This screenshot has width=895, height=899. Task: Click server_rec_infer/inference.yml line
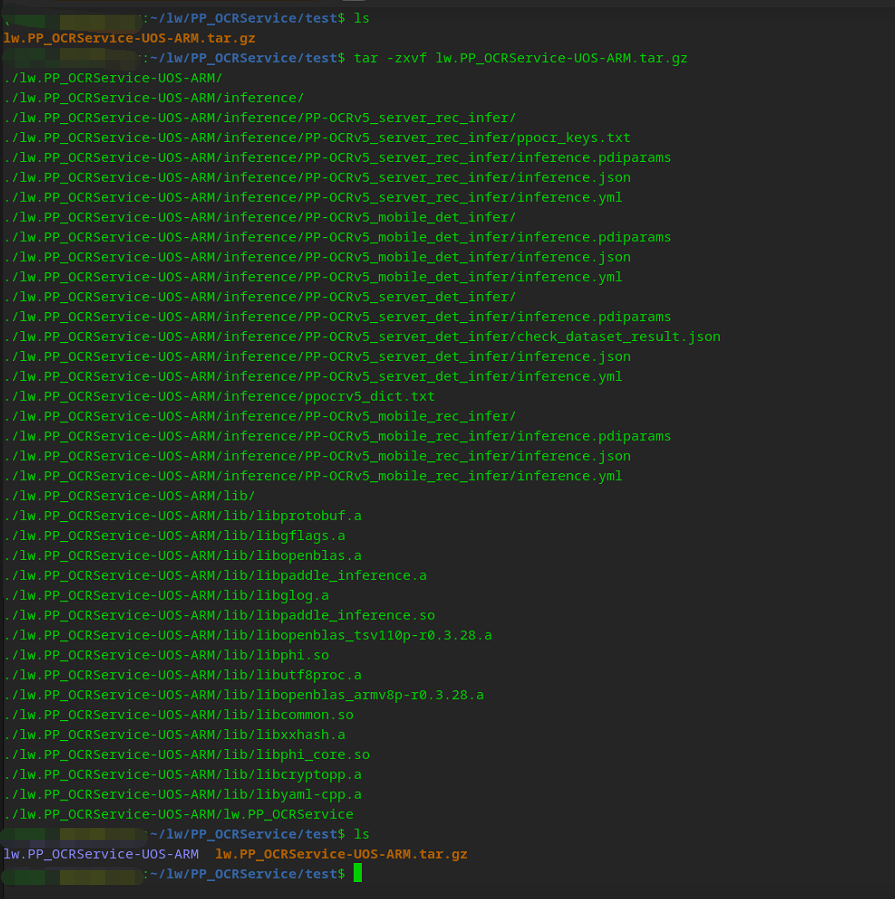[313, 197]
